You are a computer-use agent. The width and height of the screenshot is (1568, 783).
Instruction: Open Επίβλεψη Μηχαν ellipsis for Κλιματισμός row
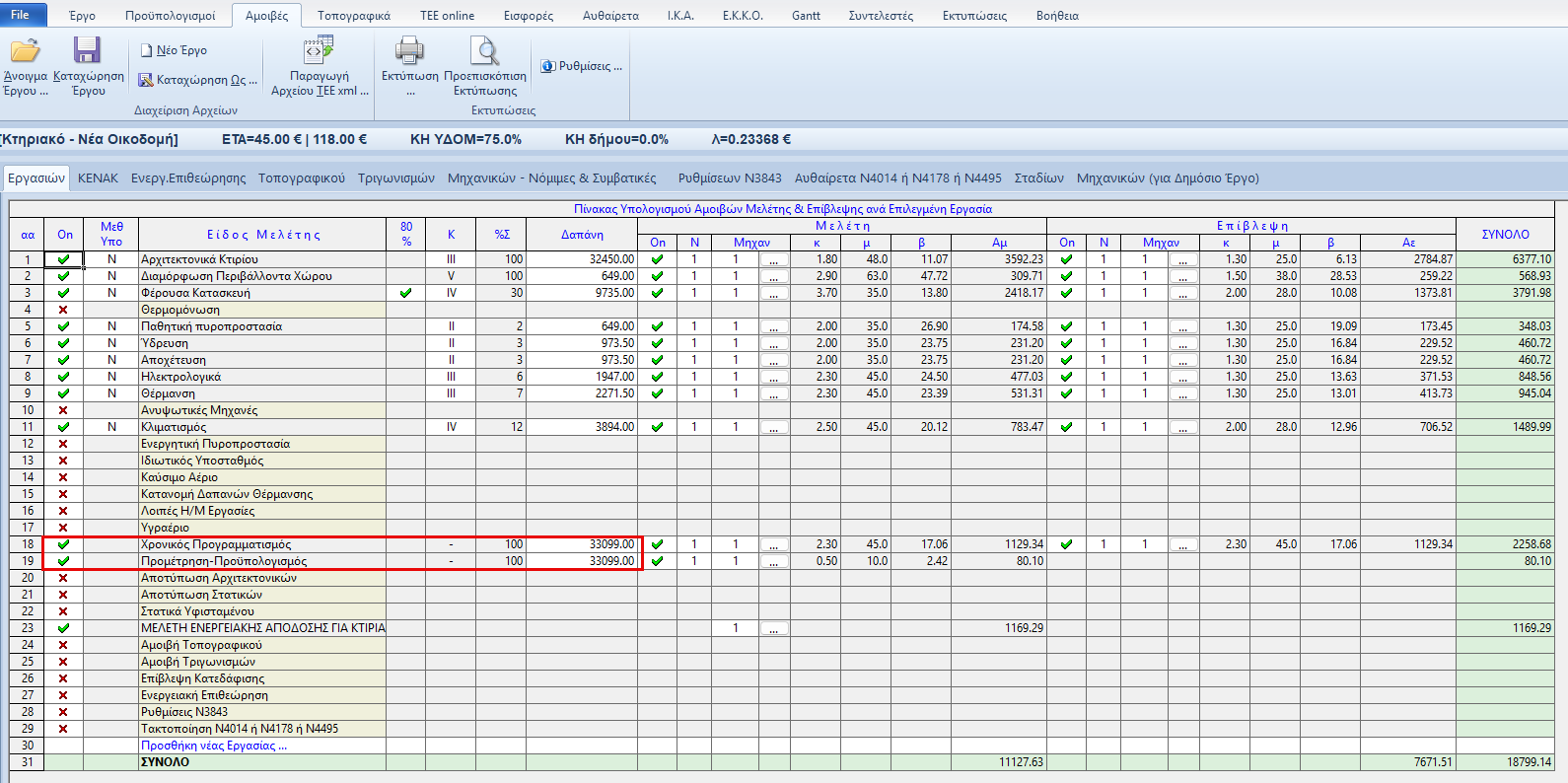click(x=1182, y=428)
